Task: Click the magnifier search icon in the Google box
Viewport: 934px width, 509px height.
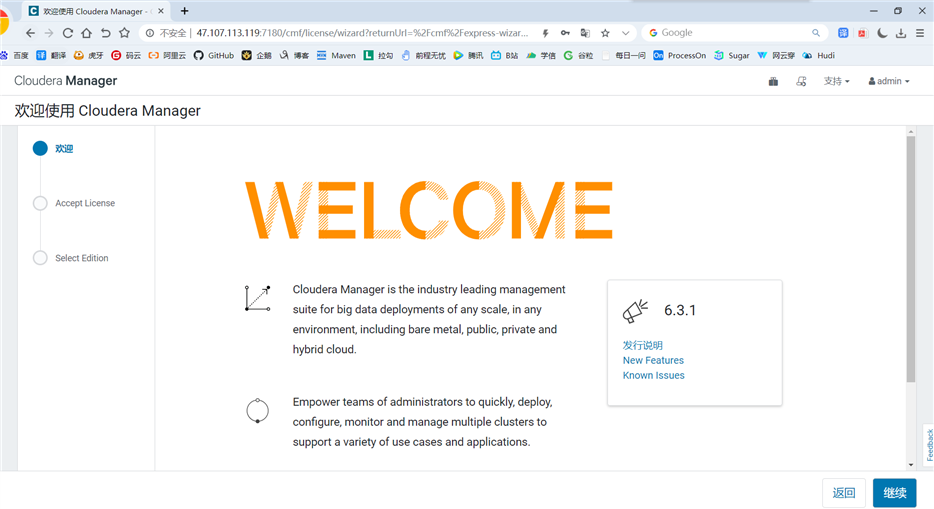Action: 816,33
